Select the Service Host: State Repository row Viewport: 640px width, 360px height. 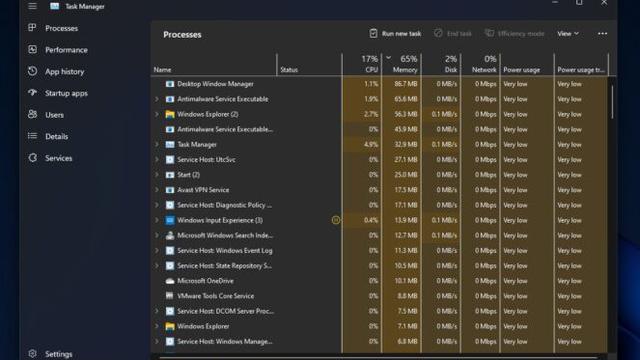coord(380,266)
